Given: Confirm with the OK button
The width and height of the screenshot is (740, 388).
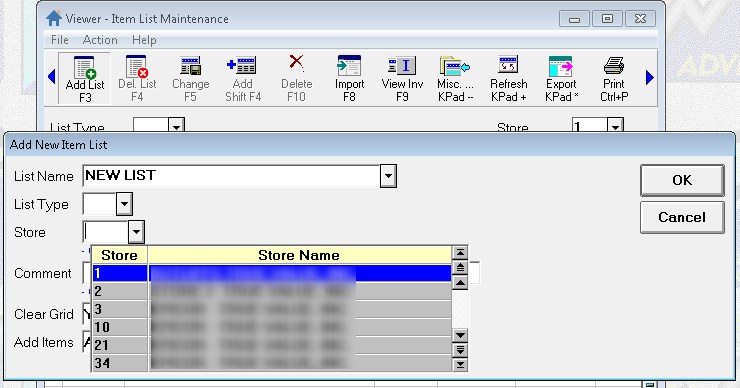Looking at the screenshot, I should [682, 180].
